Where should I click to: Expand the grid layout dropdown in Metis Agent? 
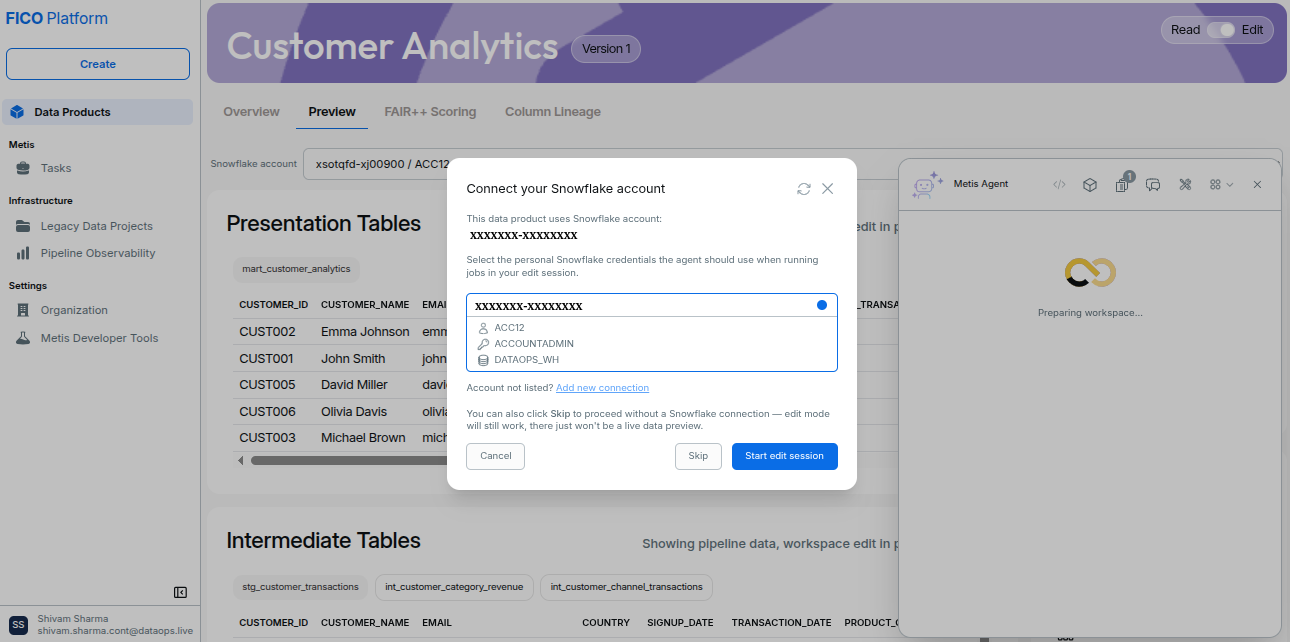[x=1221, y=185]
